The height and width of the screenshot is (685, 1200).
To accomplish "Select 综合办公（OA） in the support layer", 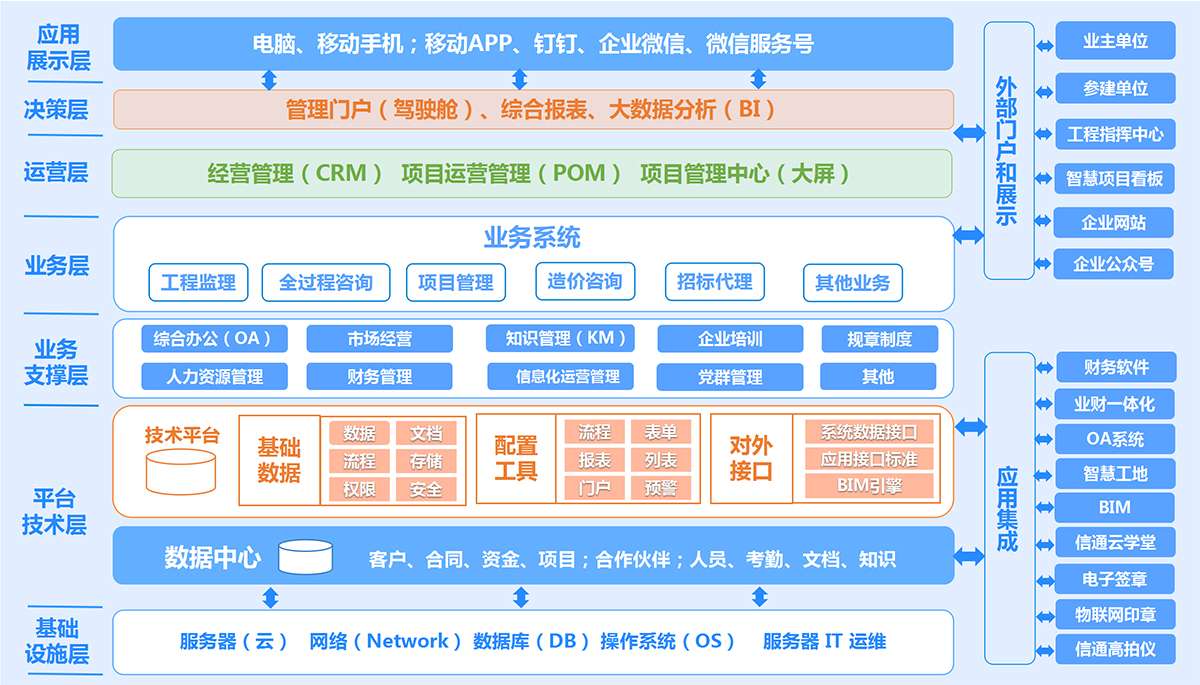I will point(207,339).
